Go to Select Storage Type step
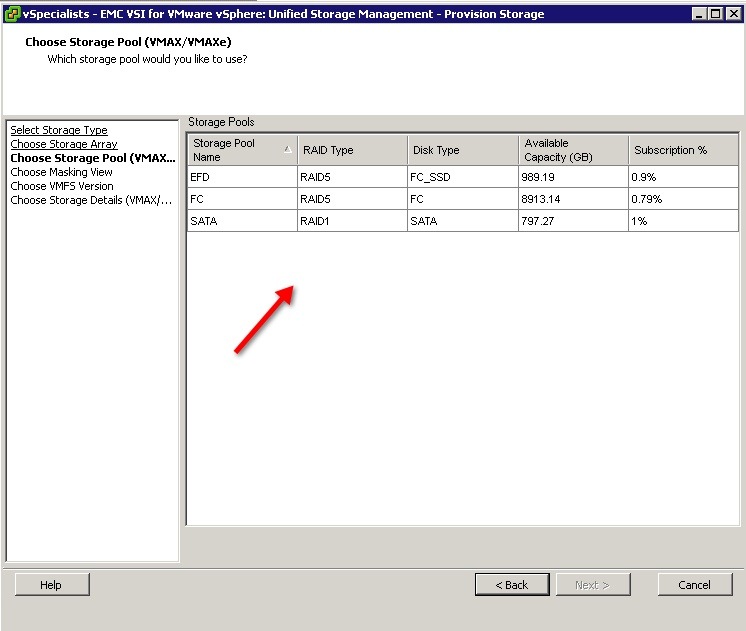Screen dimensions: 746x631 click(x=59, y=130)
